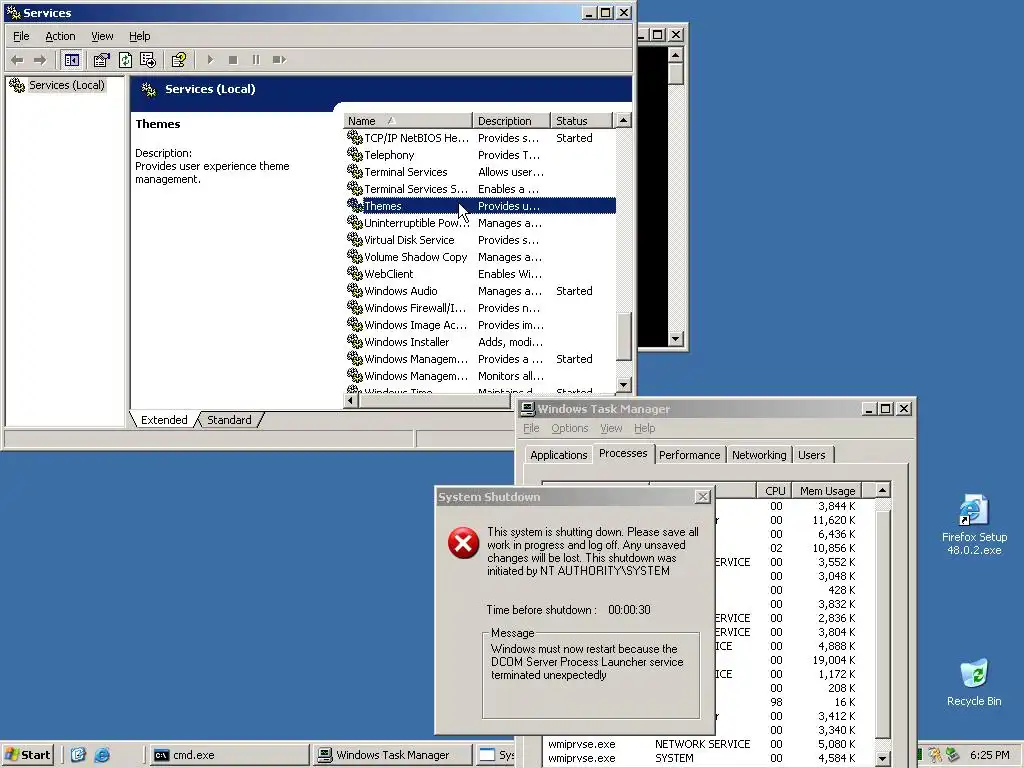Open the View menu in Services
1024x768 pixels.
[x=102, y=37]
